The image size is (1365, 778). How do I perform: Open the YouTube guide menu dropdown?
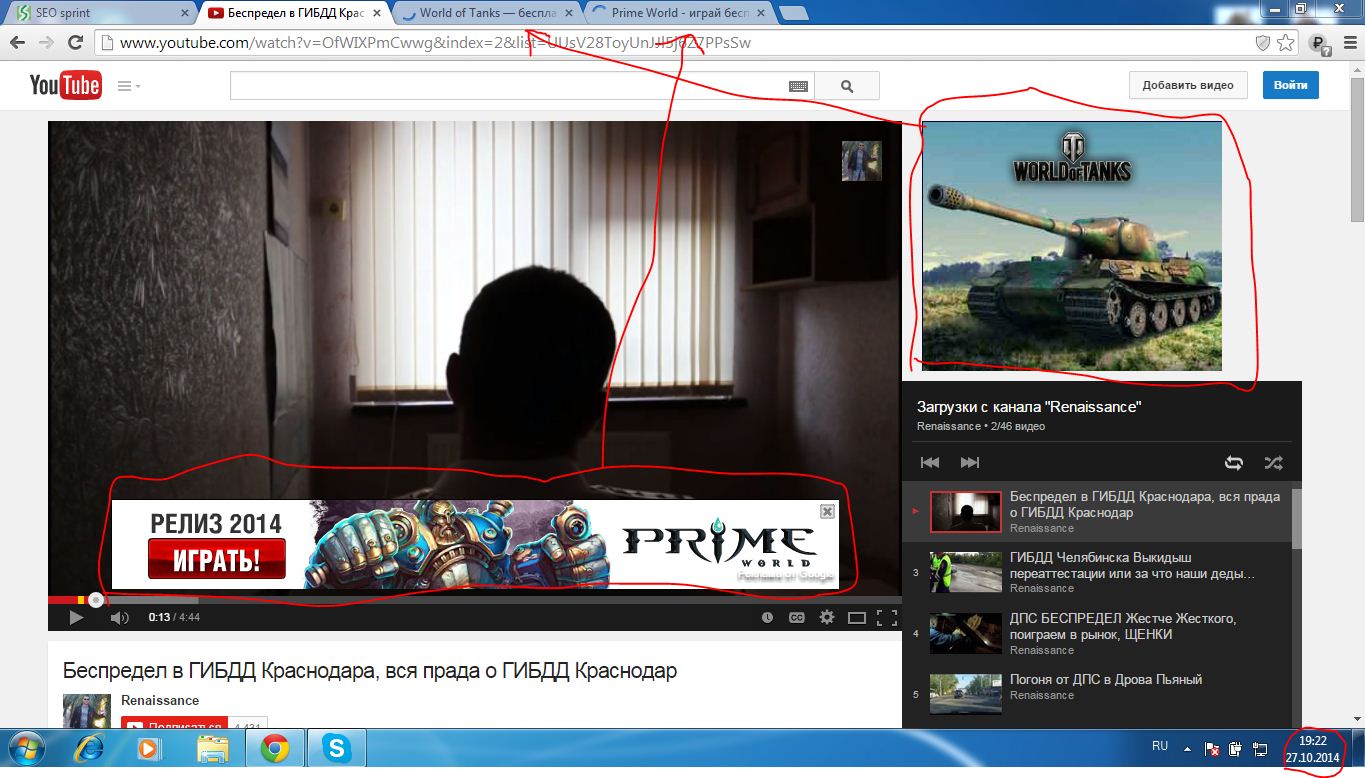pos(129,86)
